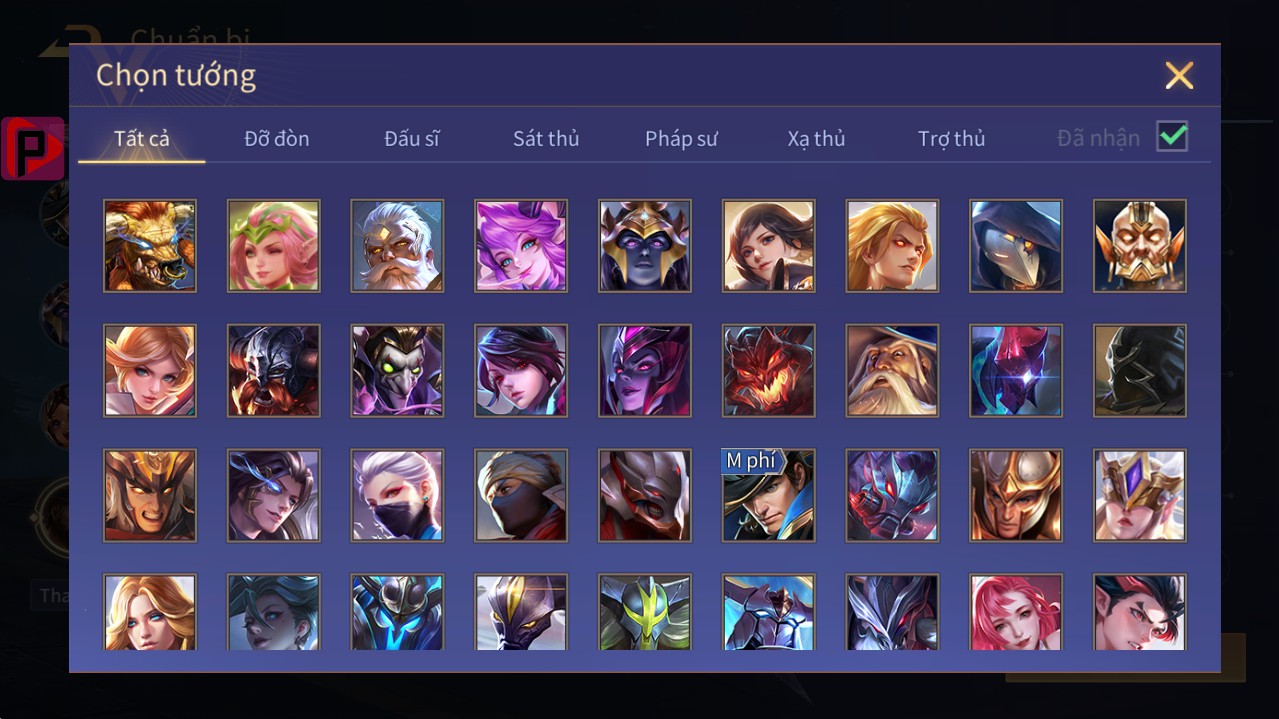Choose the plague doctor hooded hero
Screen dimensions: 1279x719
[1016, 246]
